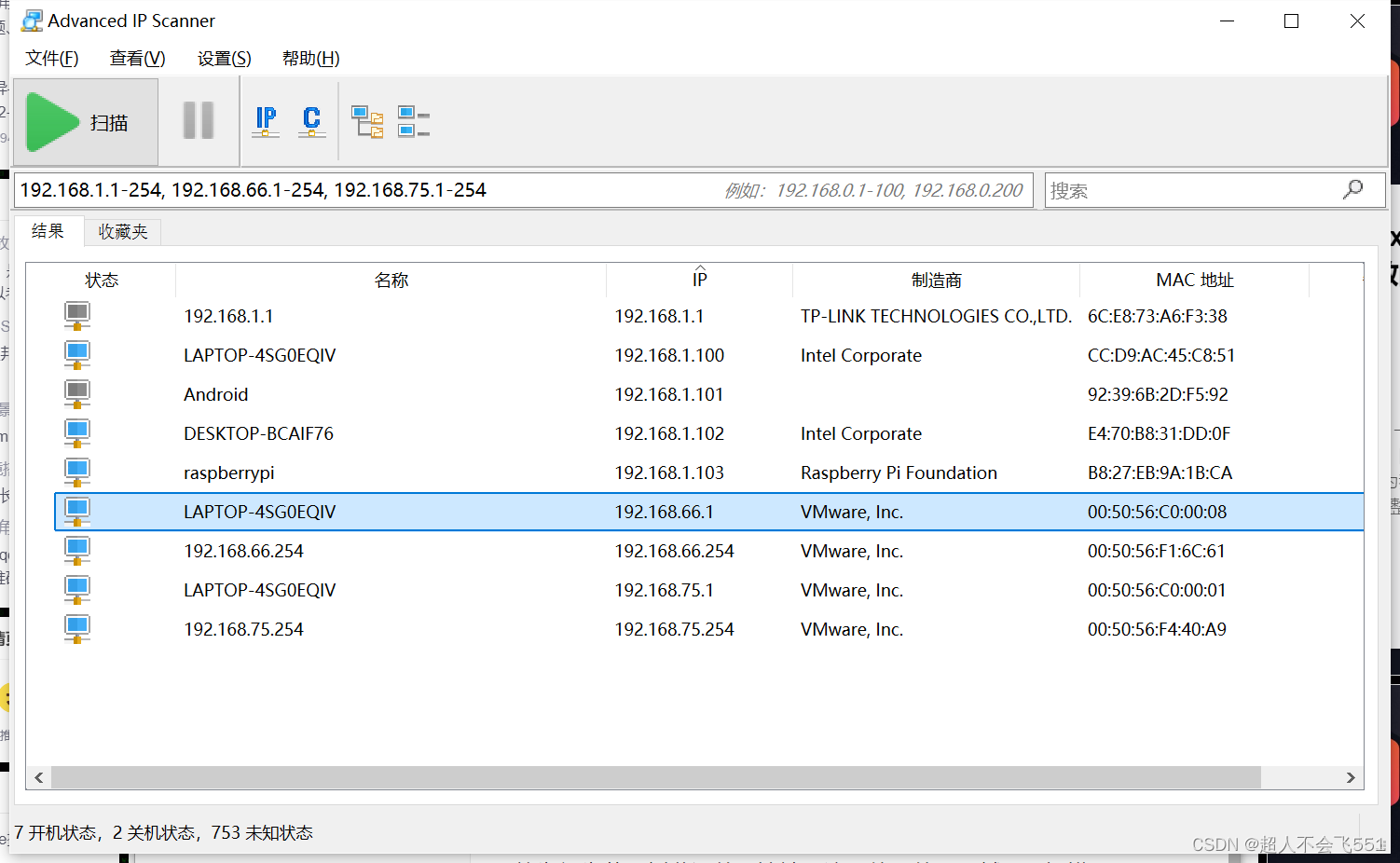Pause the scan in the toolbar

[x=199, y=121]
